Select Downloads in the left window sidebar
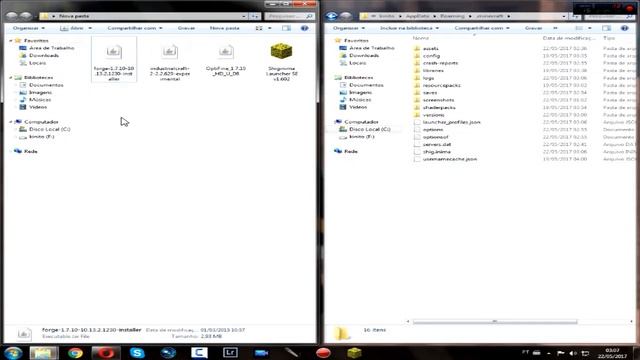 pyautogui.click(x=44, y=55)
